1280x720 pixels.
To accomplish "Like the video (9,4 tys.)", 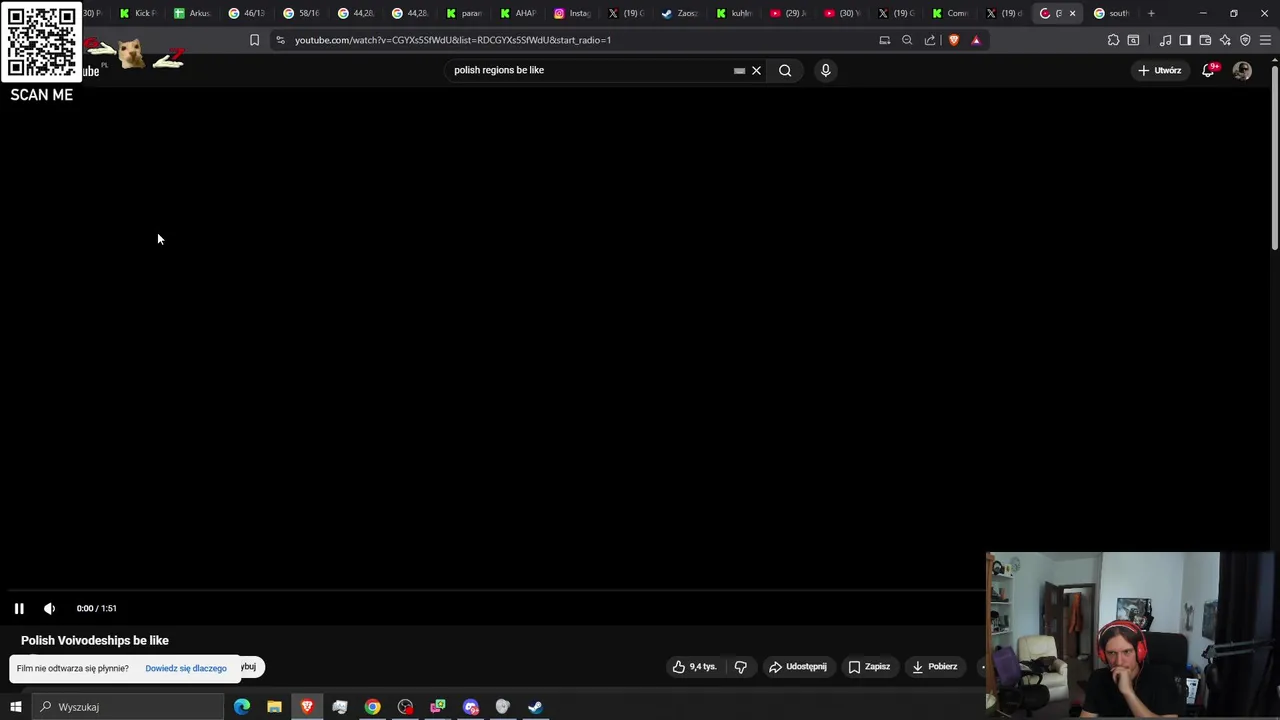I will coord(694,667).
